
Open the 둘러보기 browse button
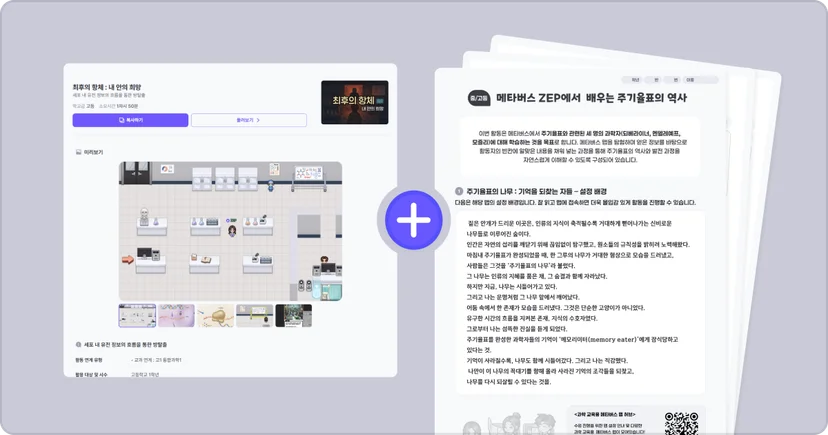pyautogui.click(x=249, y=120)
